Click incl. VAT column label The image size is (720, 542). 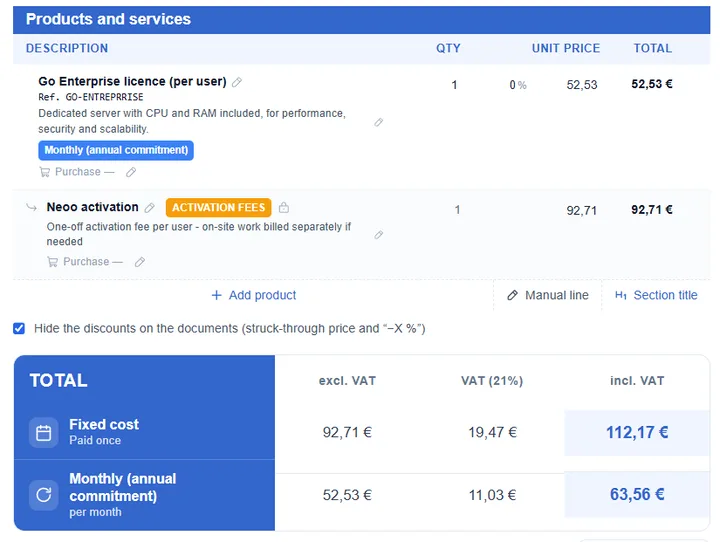click(x=637, y=381)
